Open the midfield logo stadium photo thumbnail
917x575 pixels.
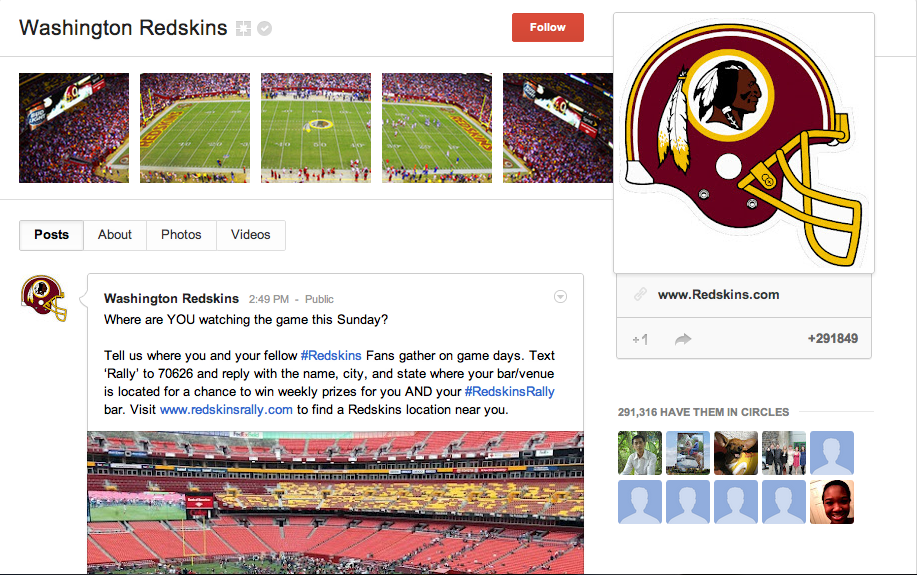[x=316, y=128]
